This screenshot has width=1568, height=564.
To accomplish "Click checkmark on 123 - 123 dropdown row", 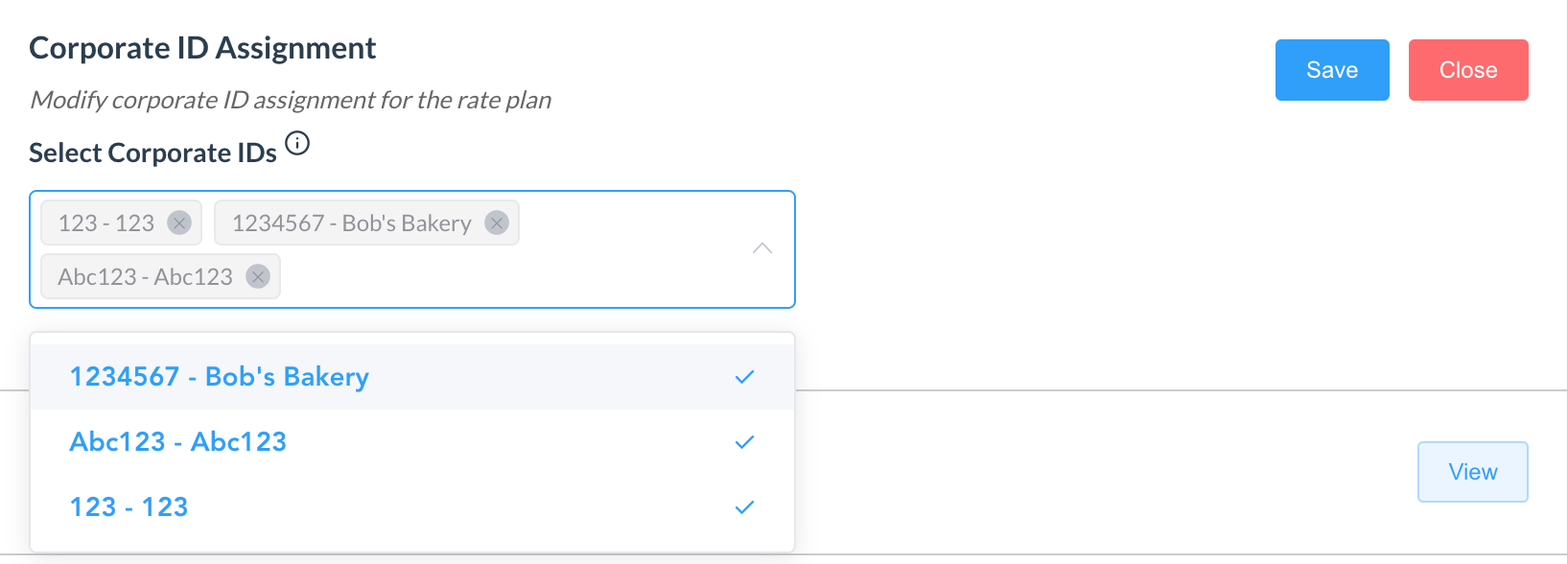I will tap(744, 507).
